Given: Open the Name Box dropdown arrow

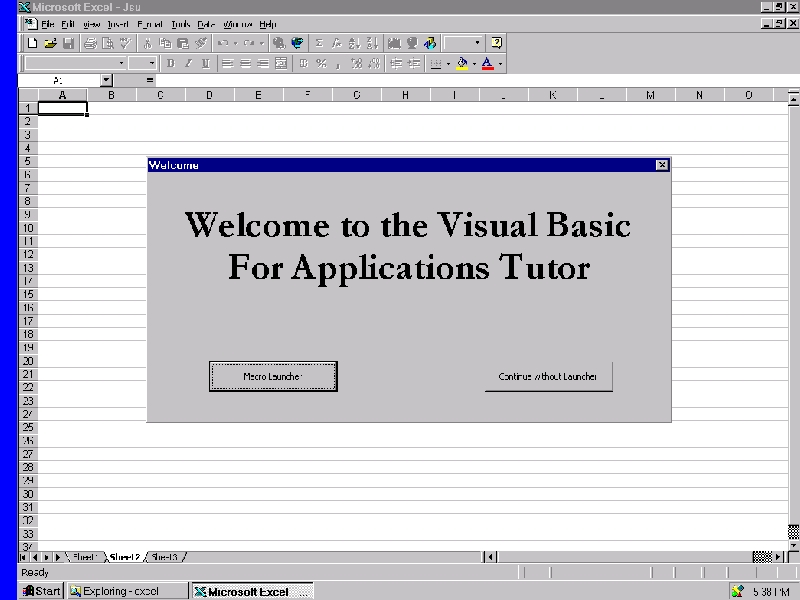Looking at the screenshot, I should pyautogui.click(x=106, y=80).
